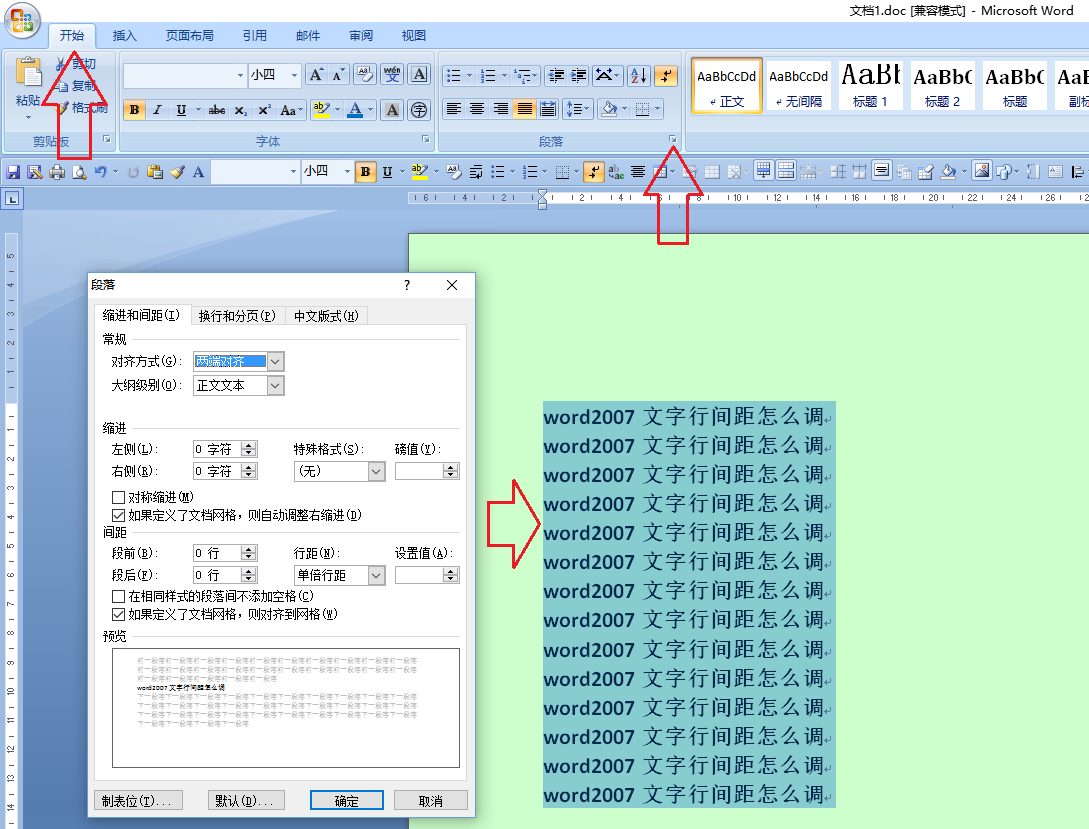
Task: Click the 确定 button
Action: 347,801
